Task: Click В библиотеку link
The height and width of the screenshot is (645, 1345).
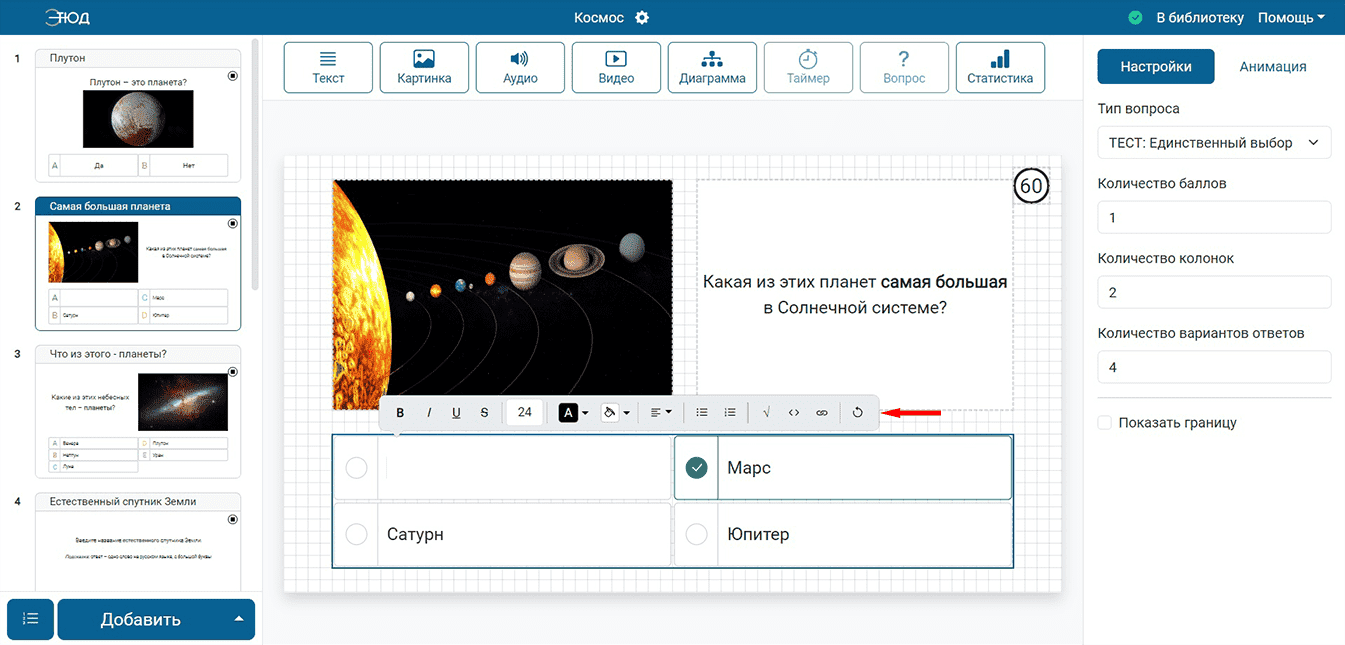Action: (x=1200, y=18)
